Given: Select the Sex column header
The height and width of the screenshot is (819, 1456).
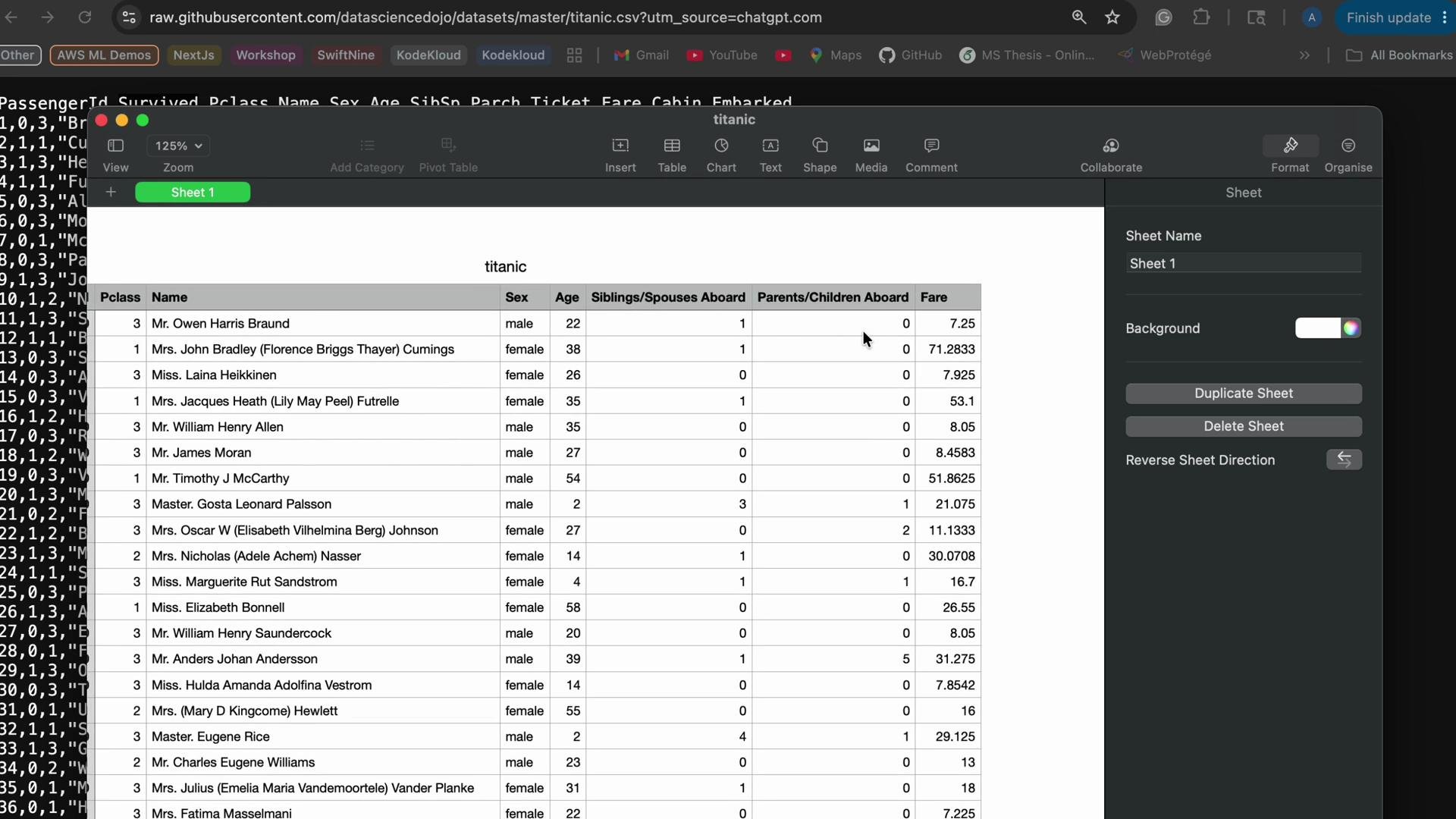Looking at the screenshot, I should (525, 297).
